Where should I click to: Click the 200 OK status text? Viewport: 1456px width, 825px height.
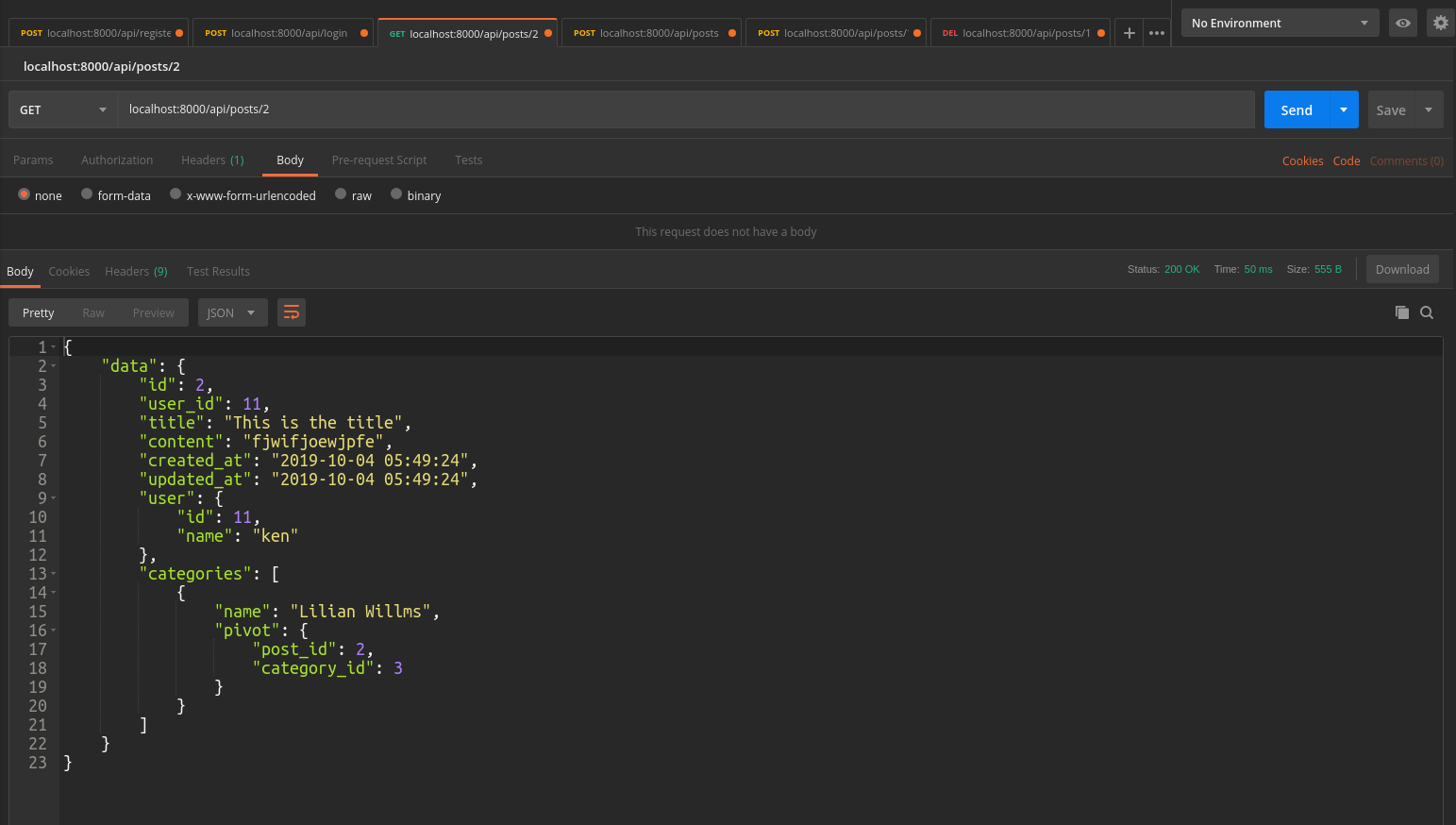tap(1181, 270)
